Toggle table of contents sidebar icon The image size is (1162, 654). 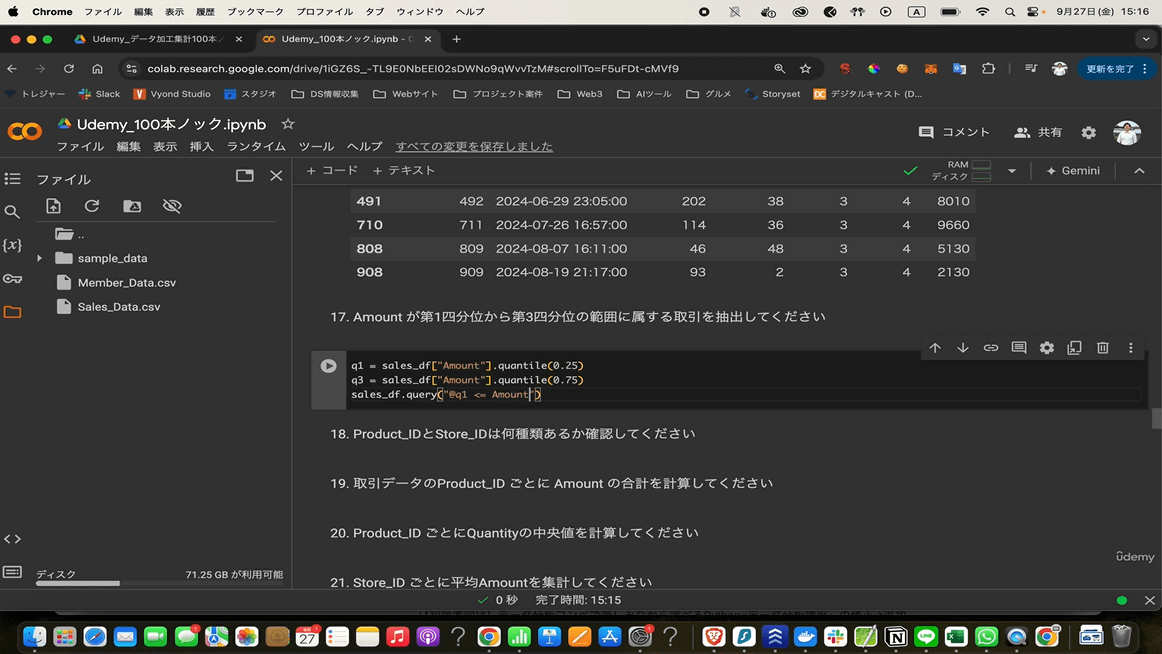tap(12, 179)
